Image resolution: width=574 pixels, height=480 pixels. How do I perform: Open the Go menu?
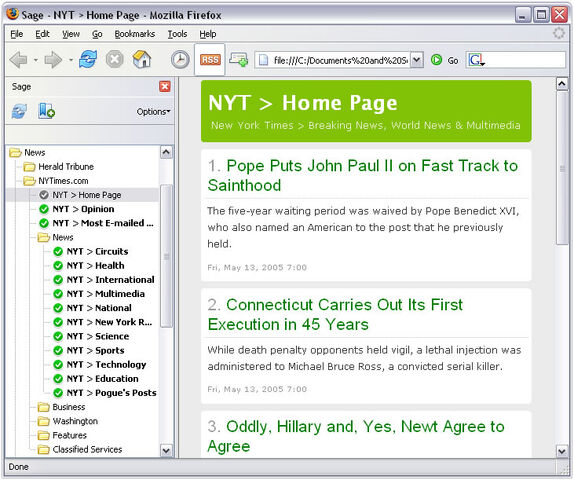[x=97, y=34]
